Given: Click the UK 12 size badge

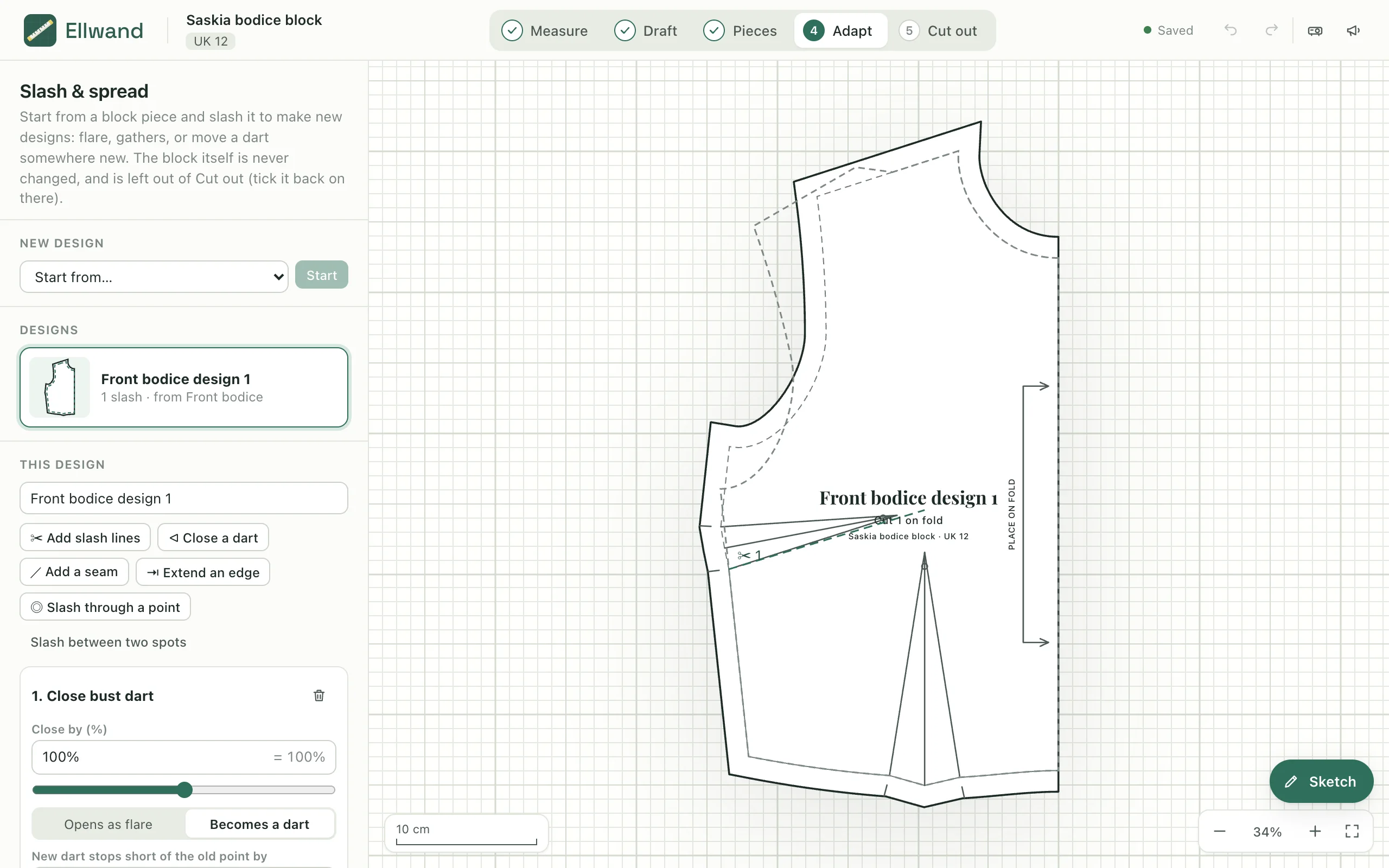Looking at the screenshot, I should (x=210, y=41).
